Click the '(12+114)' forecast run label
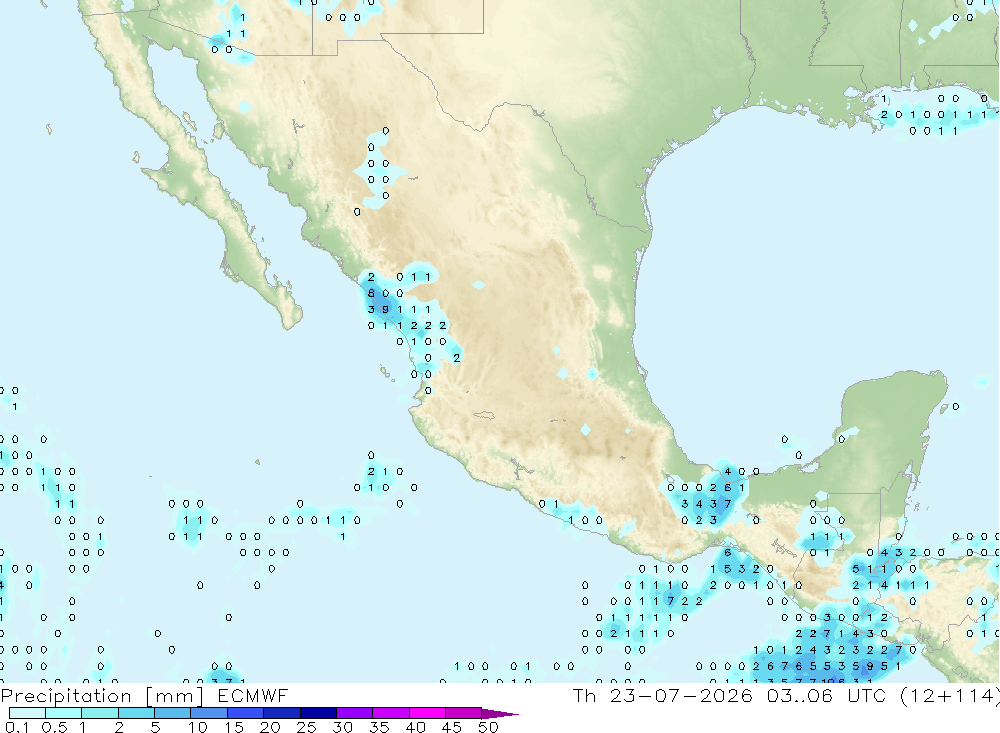 [950, 695]
